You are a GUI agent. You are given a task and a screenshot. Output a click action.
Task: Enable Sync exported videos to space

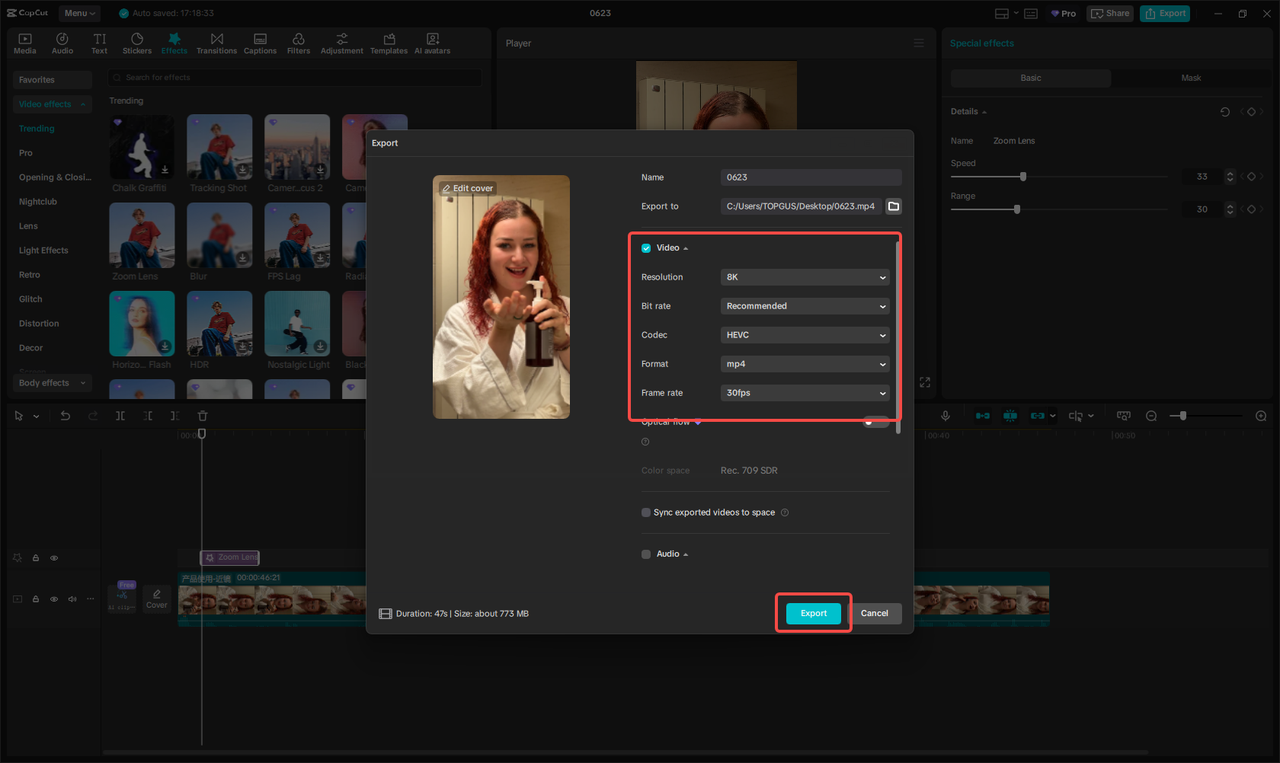tap(645, 511)
